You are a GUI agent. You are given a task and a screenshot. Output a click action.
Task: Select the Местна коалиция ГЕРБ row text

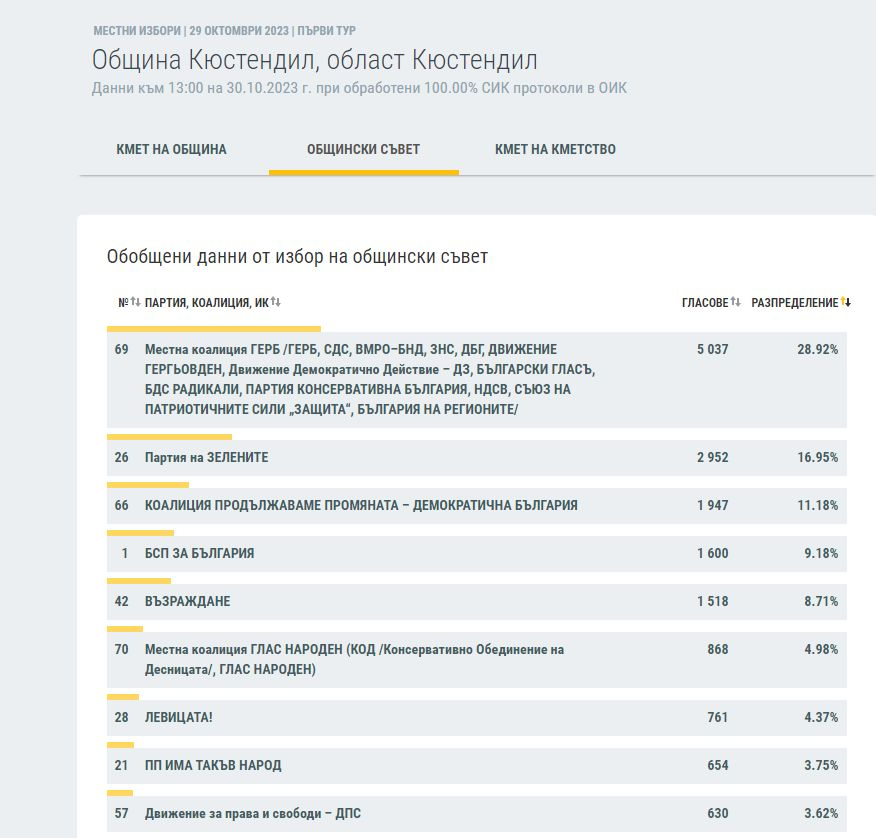pyautogui.click(x=370, y=379)
